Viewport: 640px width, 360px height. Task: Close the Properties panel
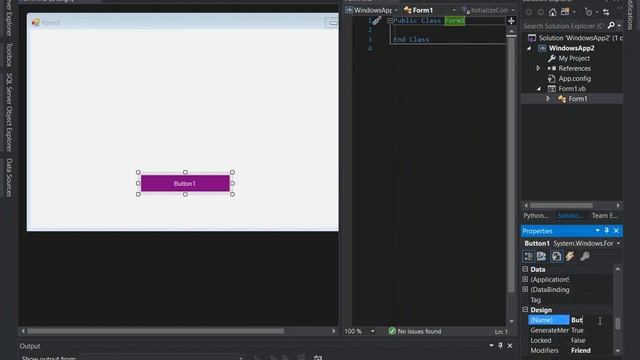coord(616,231)
